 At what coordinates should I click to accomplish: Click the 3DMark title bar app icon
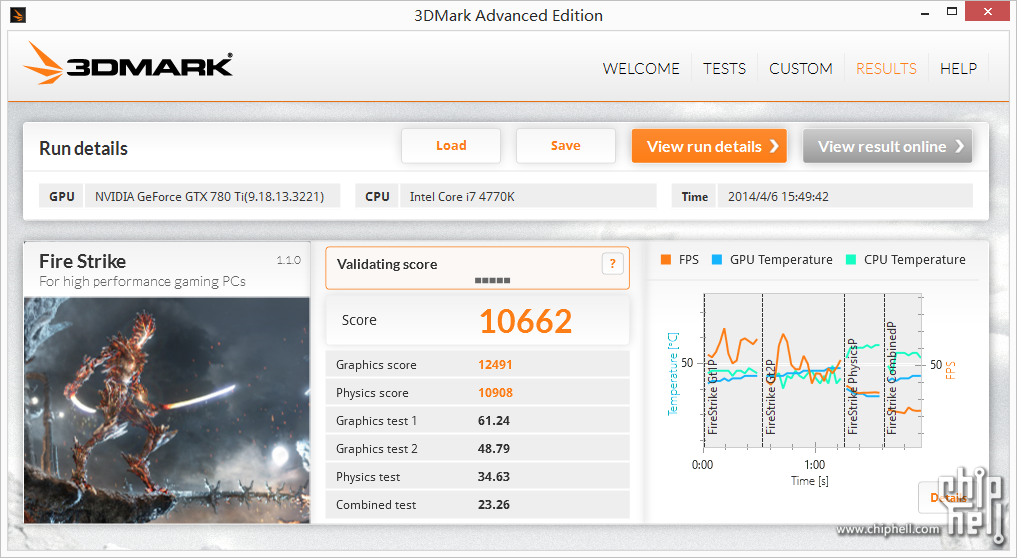[x=18, y=14]
